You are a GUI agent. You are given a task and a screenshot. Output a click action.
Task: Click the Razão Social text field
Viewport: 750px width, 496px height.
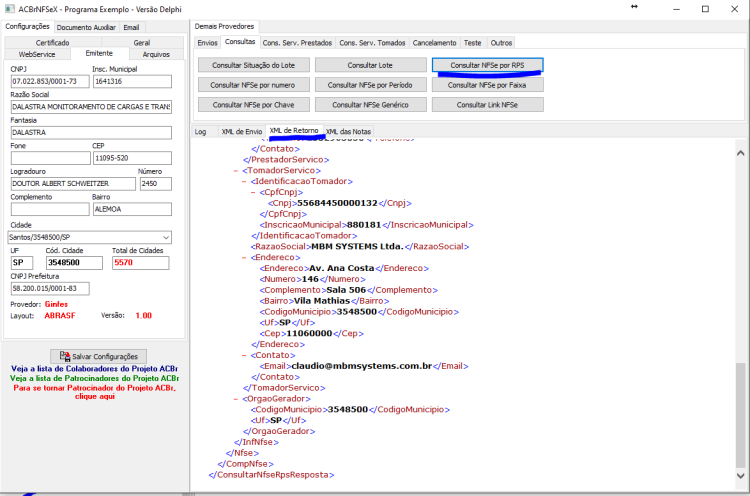coord(91,107)
